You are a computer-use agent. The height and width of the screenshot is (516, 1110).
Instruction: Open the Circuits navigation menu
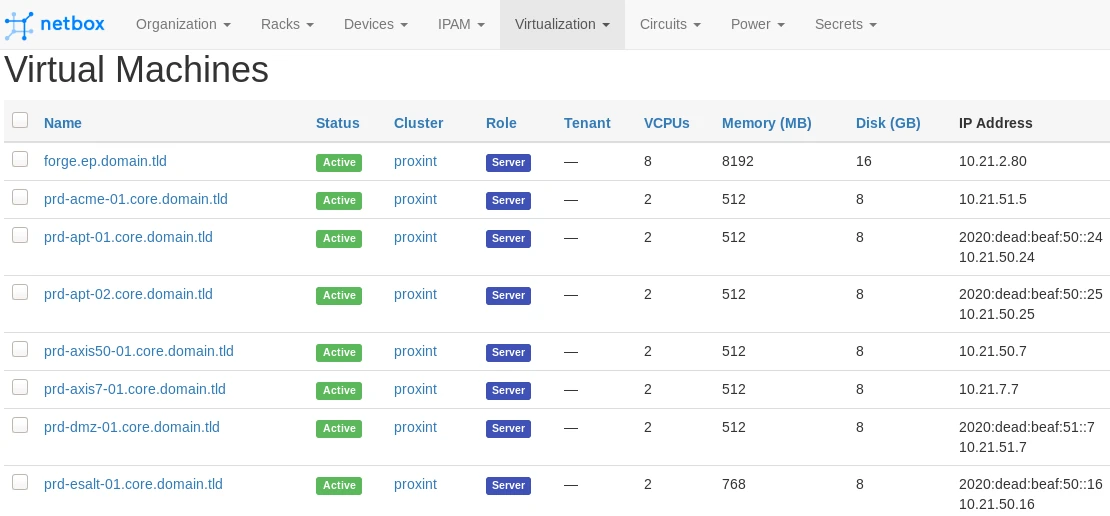point(669,24)
